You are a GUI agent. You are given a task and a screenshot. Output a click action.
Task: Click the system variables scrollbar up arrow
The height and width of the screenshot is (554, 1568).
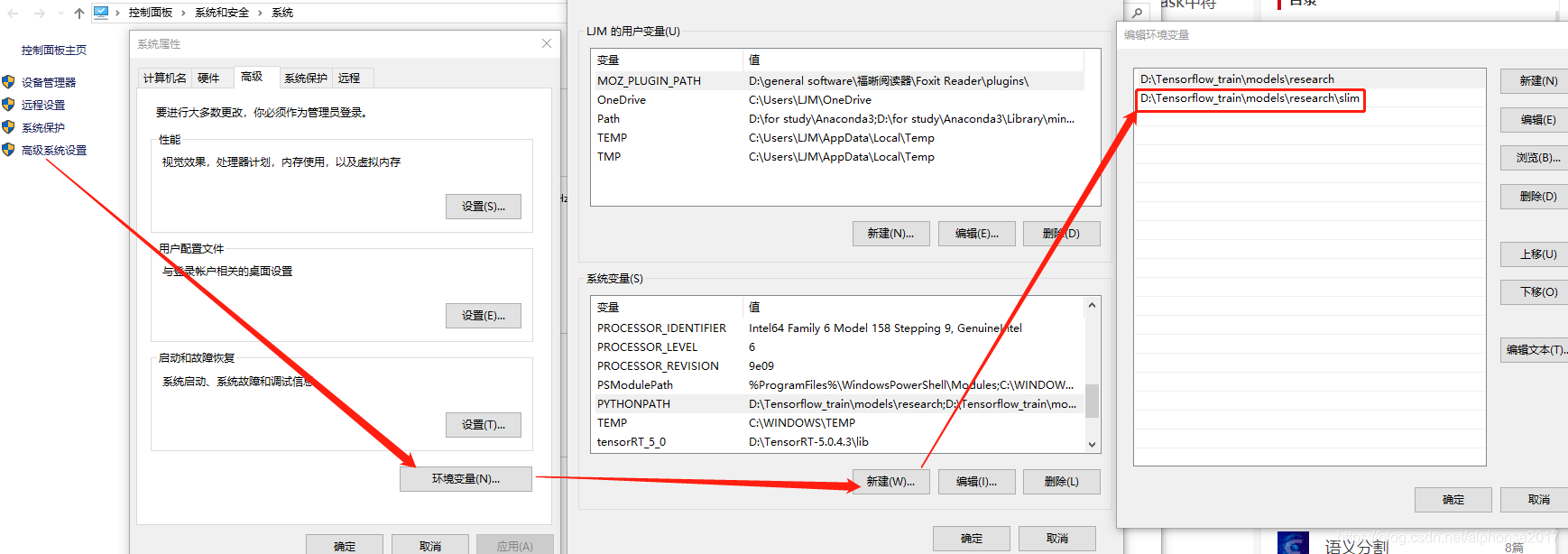point(1092,305)
